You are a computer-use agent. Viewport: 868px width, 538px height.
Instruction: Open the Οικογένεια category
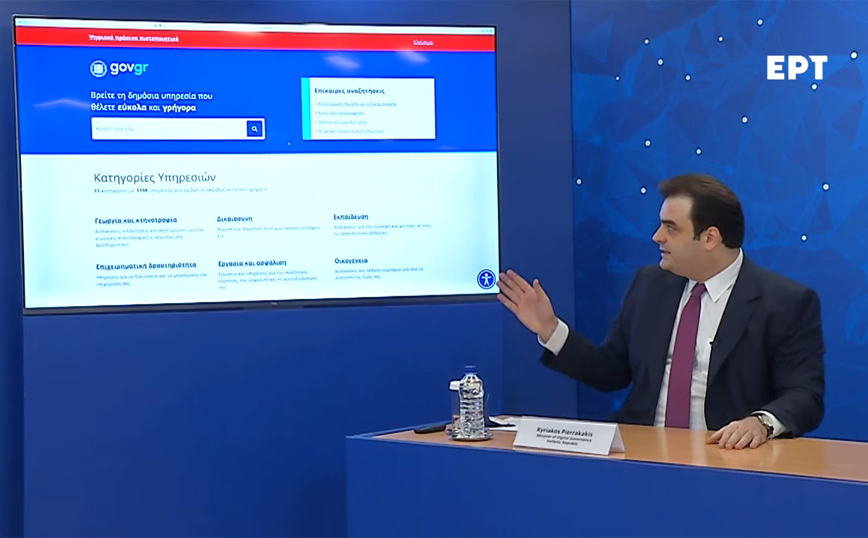tap(353, 260)
